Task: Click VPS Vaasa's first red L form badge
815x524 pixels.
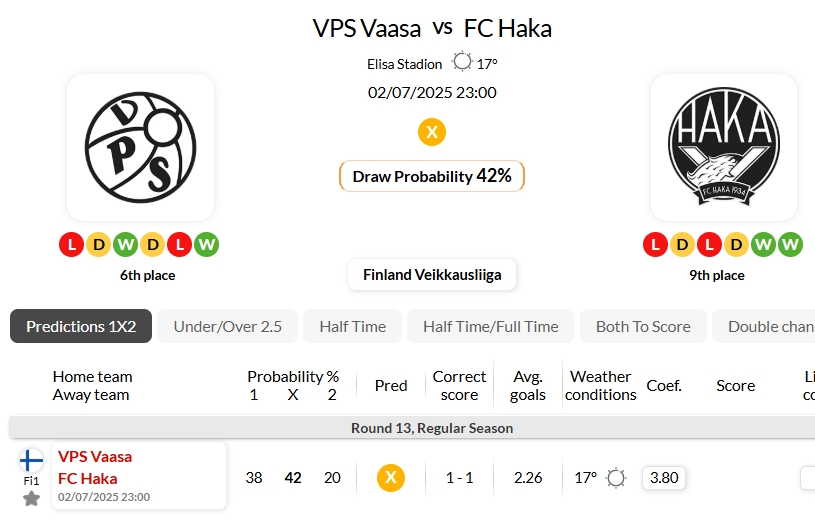Action: [x=72, y=244]
